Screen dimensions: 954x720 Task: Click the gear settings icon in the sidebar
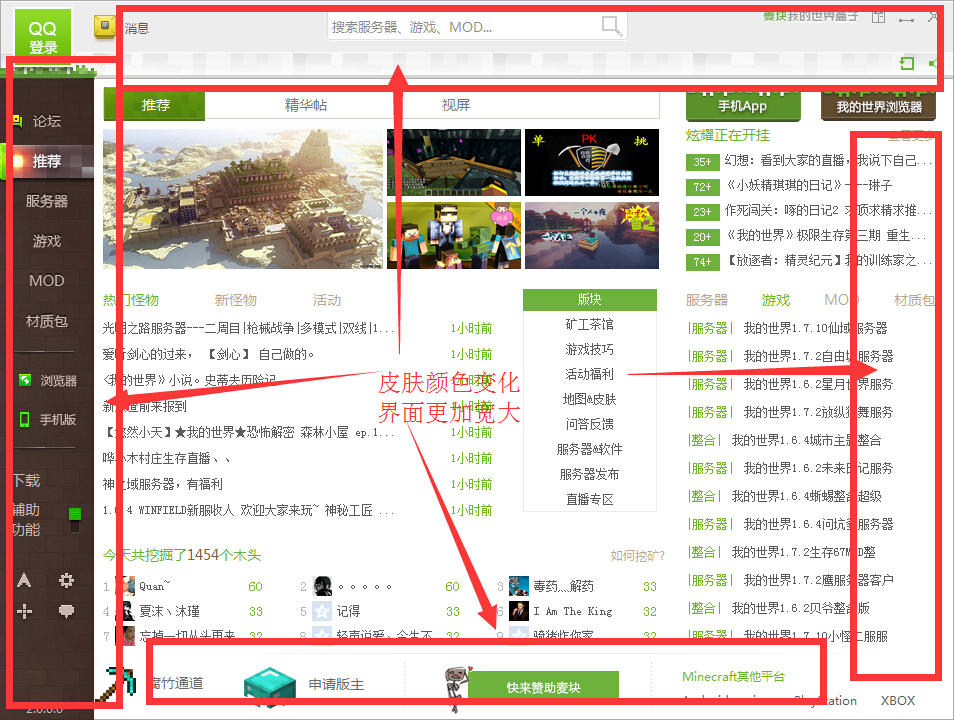click(x=65, y=581)
